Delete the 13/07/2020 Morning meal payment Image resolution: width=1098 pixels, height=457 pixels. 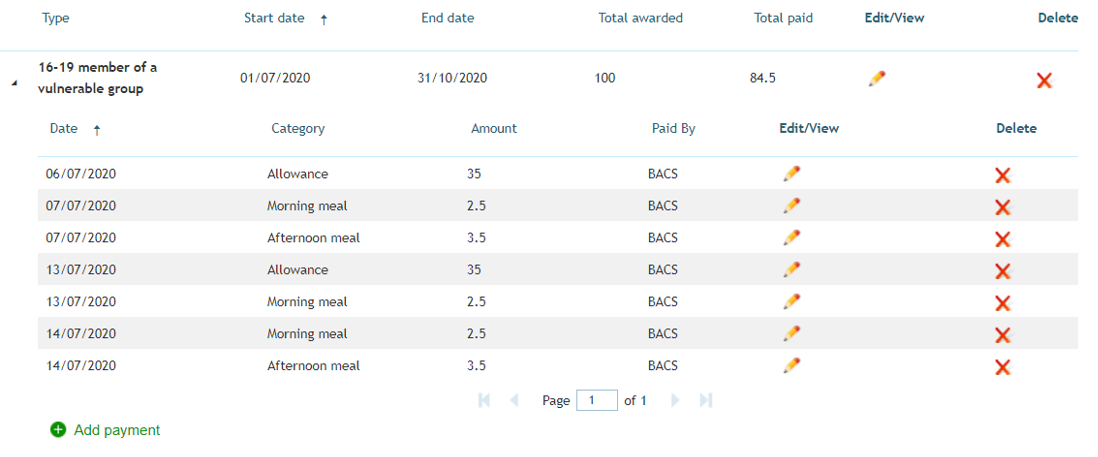[1002, 303]
